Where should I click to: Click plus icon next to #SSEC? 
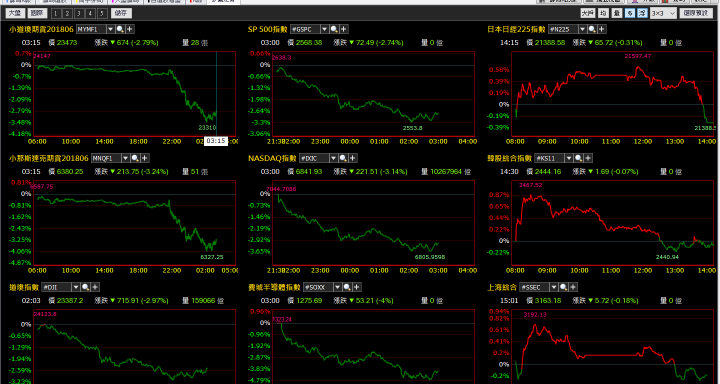[x=573, y=288]
